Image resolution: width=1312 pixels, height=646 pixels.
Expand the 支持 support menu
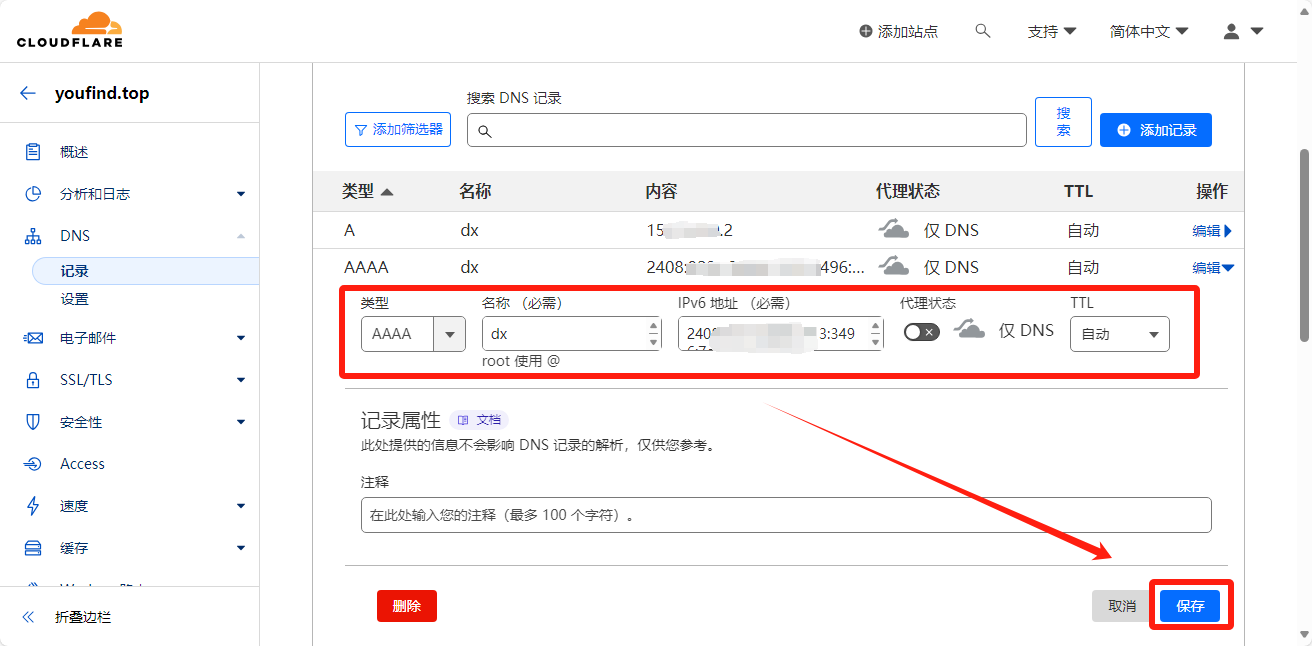tap(1051, 31)
